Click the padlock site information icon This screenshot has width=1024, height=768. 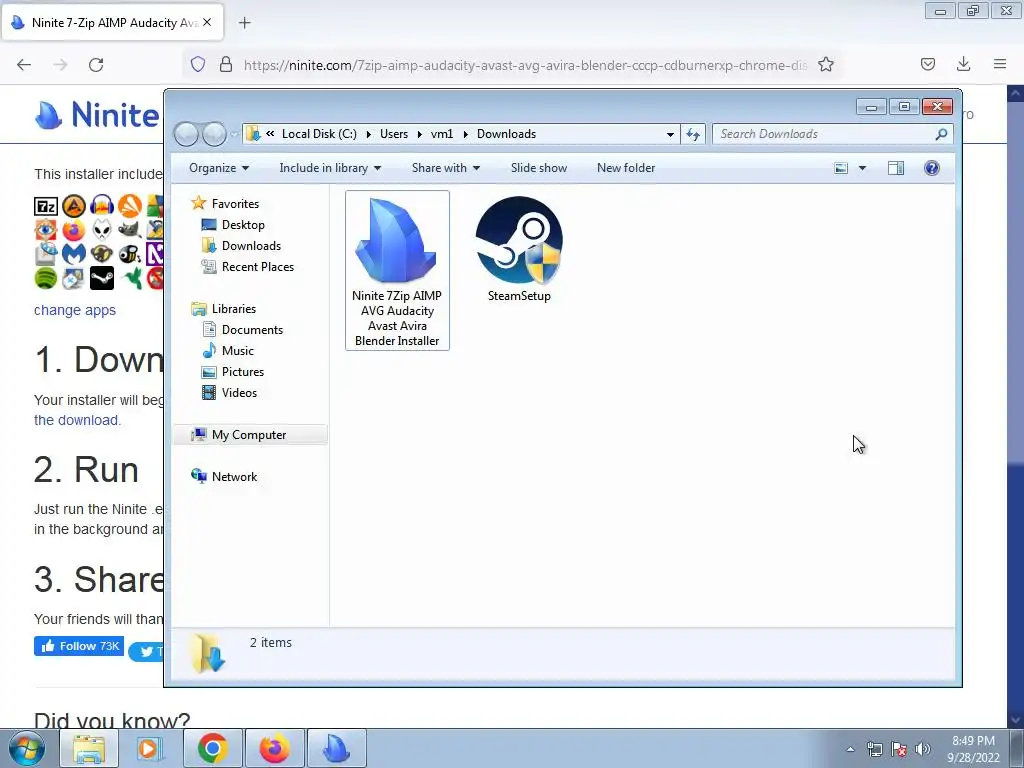(226, 64)
